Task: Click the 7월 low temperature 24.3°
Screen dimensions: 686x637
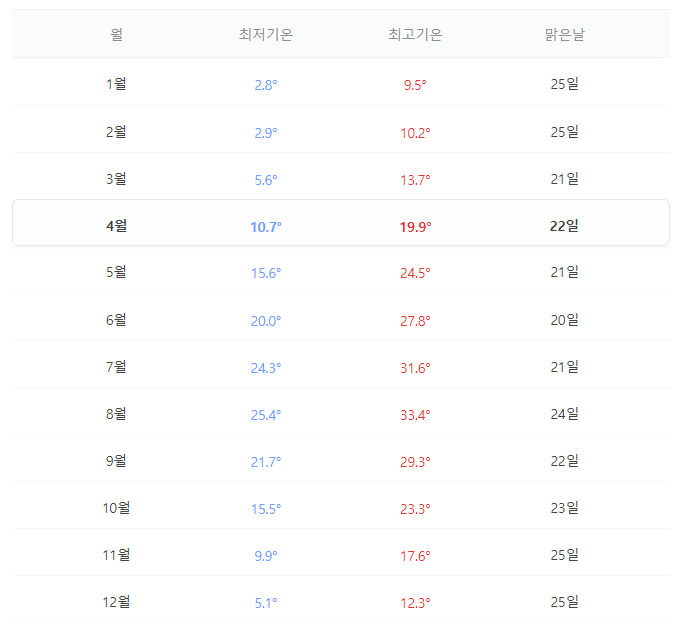Action: (x=266, y=368)
